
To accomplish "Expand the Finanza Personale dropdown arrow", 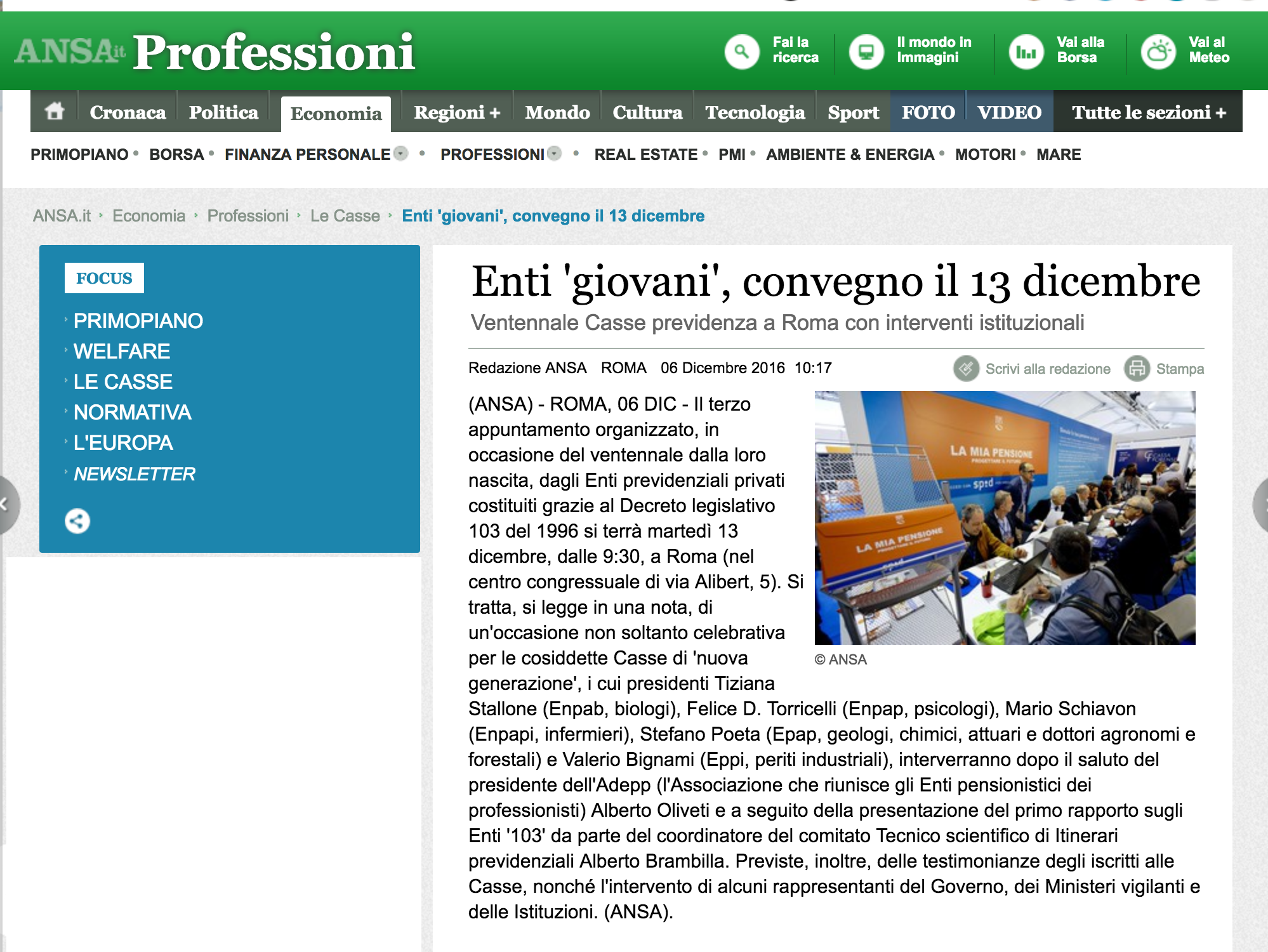I will pos(400,154).
